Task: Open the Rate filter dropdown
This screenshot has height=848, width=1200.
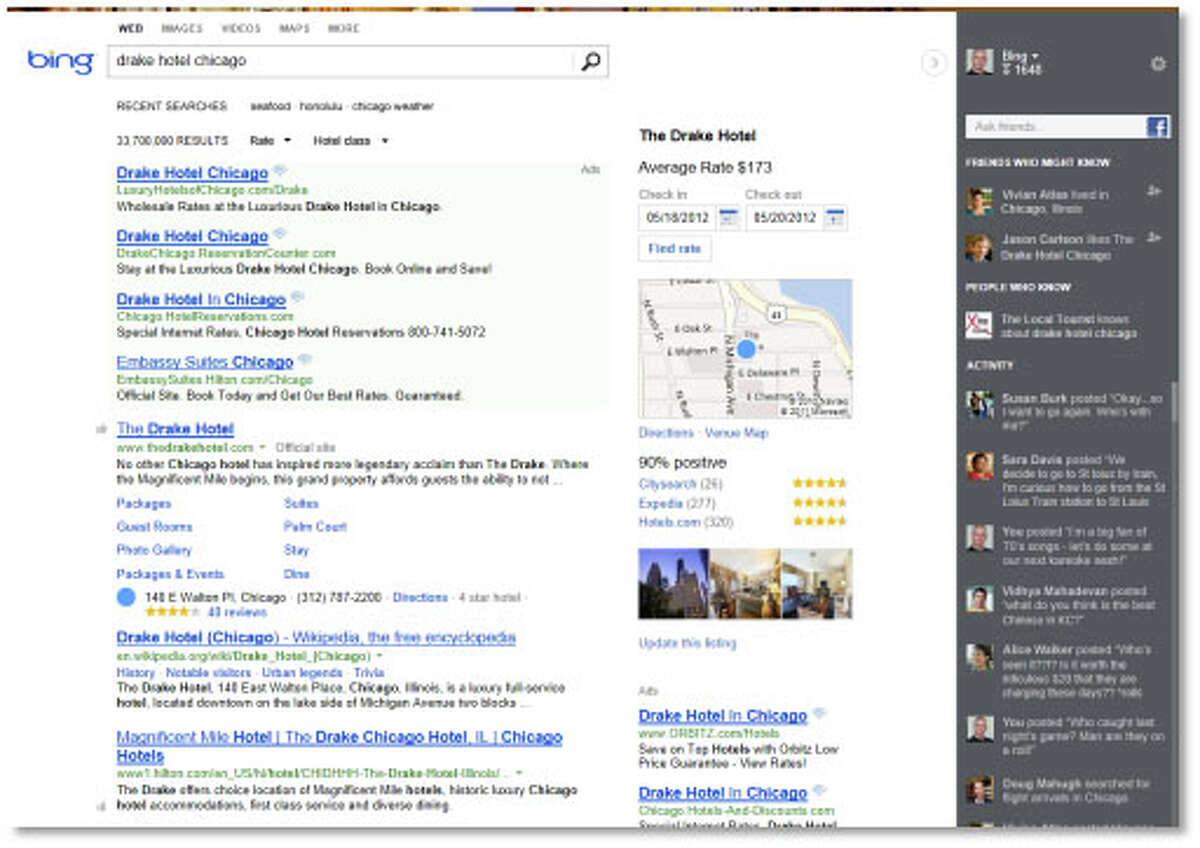Action: pyautogui.click(x=268, y=141)
